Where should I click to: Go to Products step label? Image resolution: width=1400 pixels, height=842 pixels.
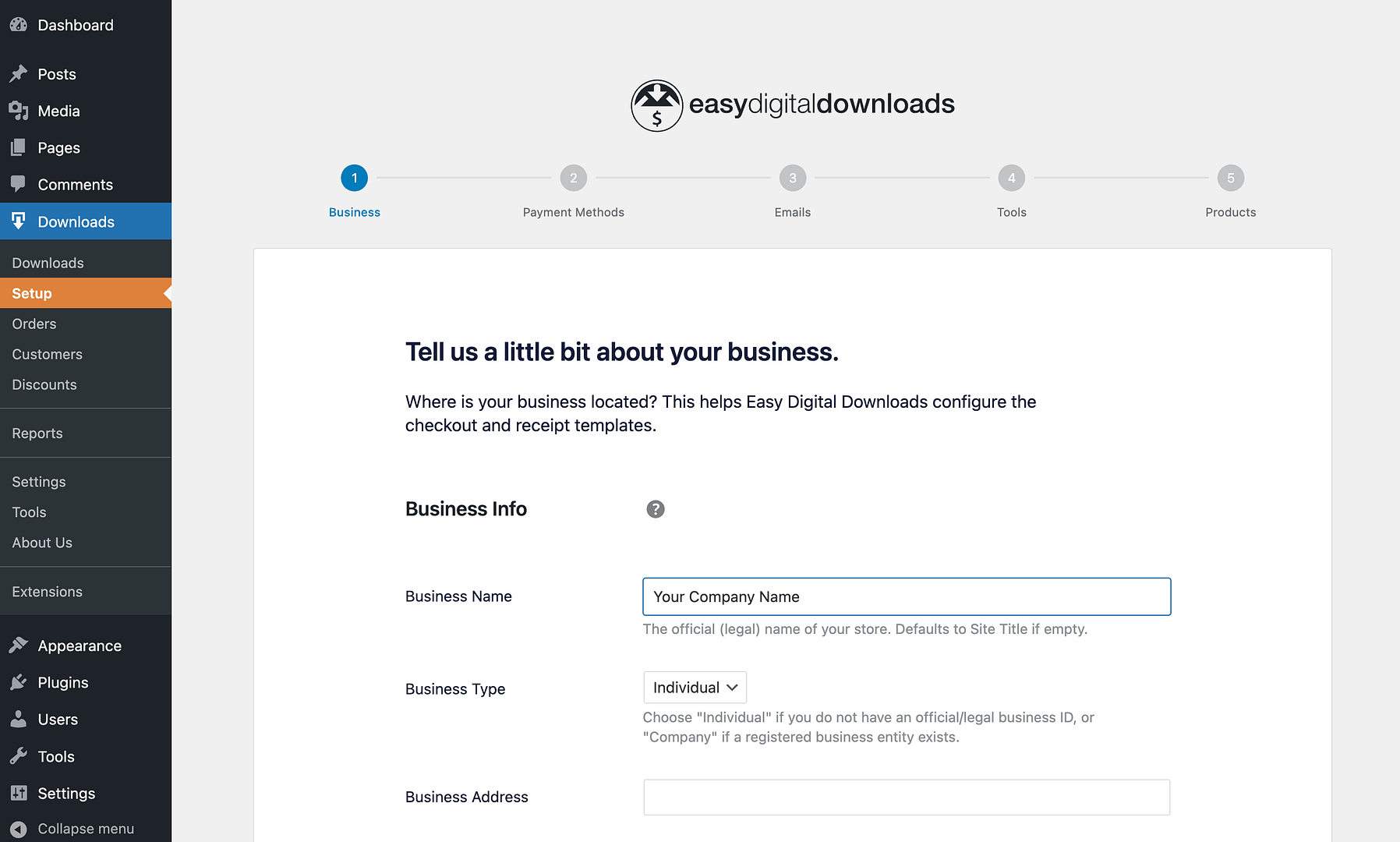pos(1231,212)
